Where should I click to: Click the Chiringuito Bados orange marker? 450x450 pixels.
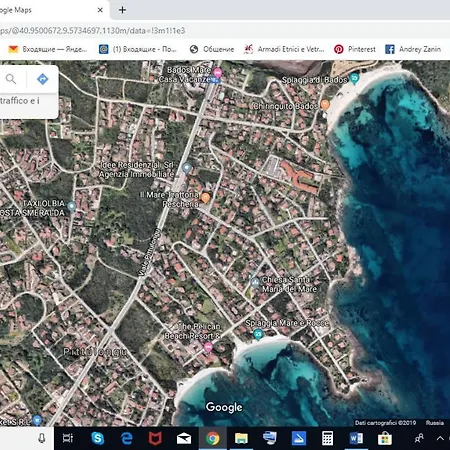point(325,105)
